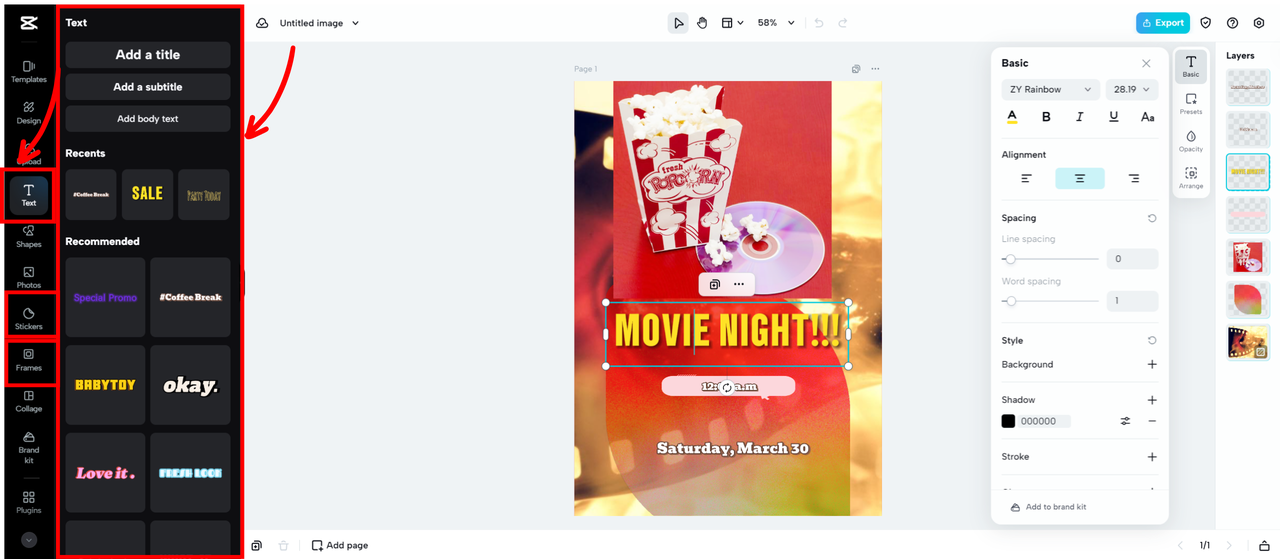Click the CapCut logo icon

(x=28, y=22)
